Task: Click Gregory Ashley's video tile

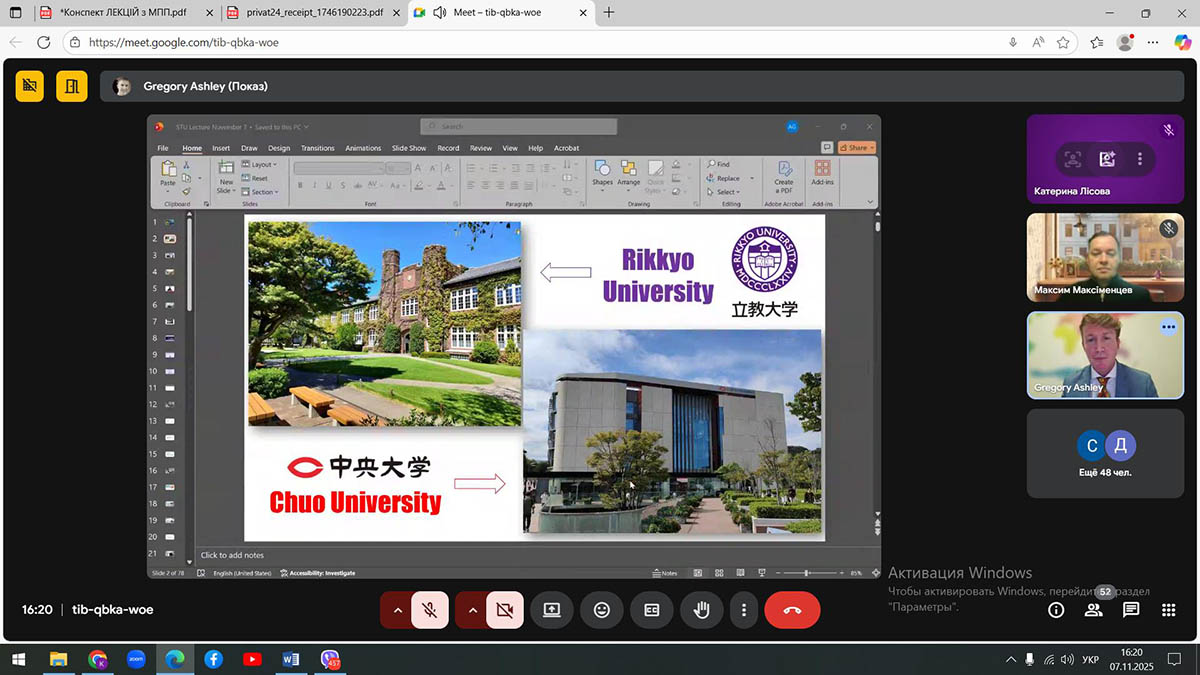Action: [x=1105, y=355]
